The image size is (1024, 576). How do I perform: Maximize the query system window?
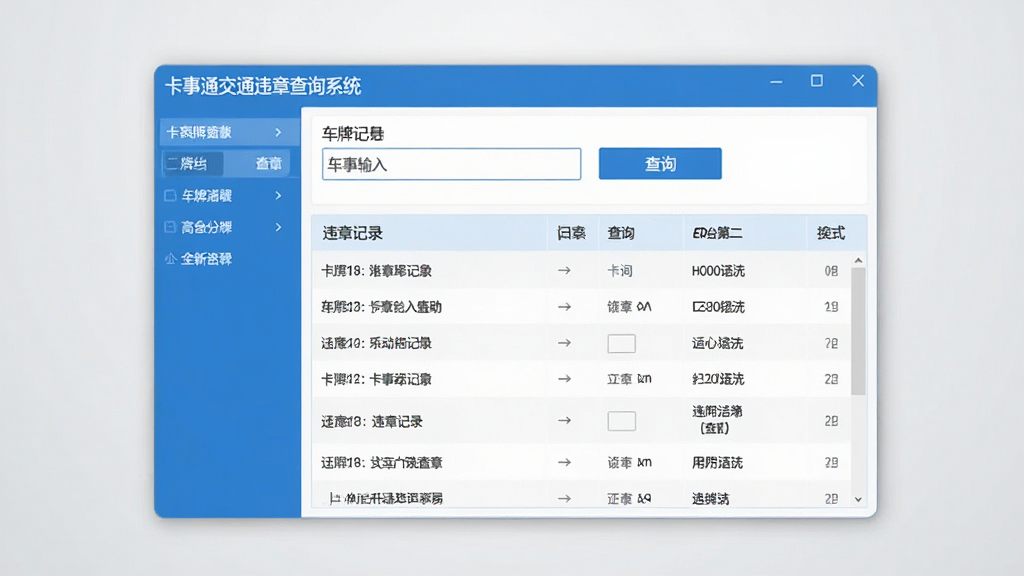click(816, 80)
